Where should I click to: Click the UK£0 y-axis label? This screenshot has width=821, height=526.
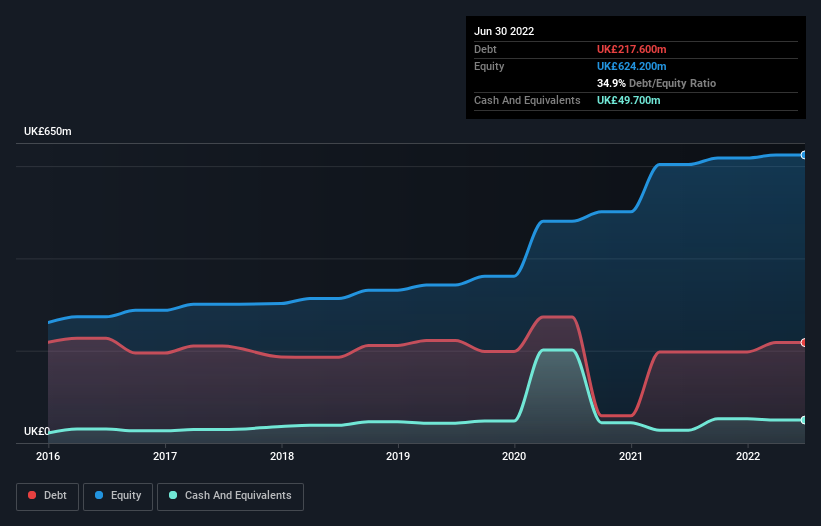[x=37, y=431]
